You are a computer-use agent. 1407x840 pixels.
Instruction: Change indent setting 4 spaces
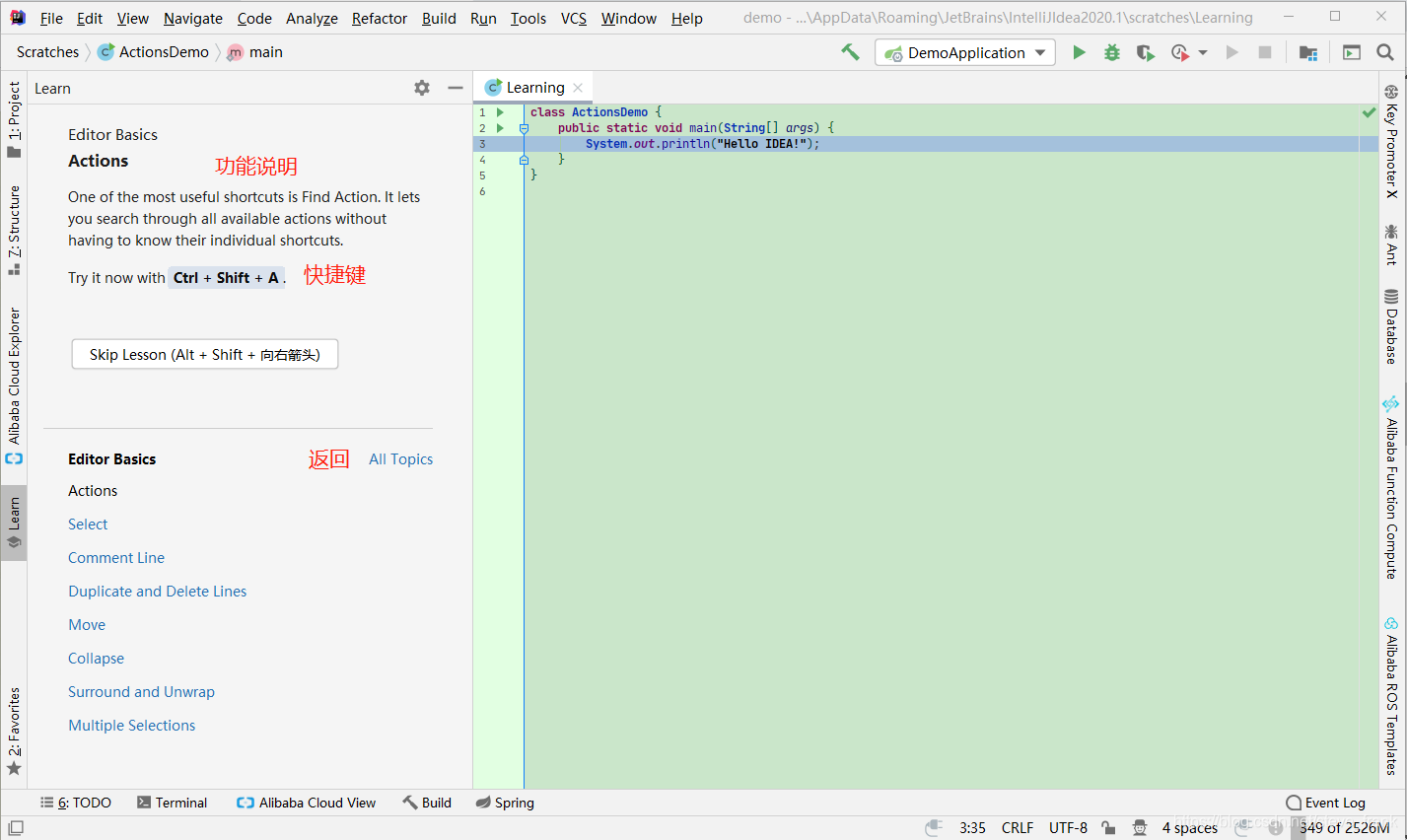point(1190,828)
